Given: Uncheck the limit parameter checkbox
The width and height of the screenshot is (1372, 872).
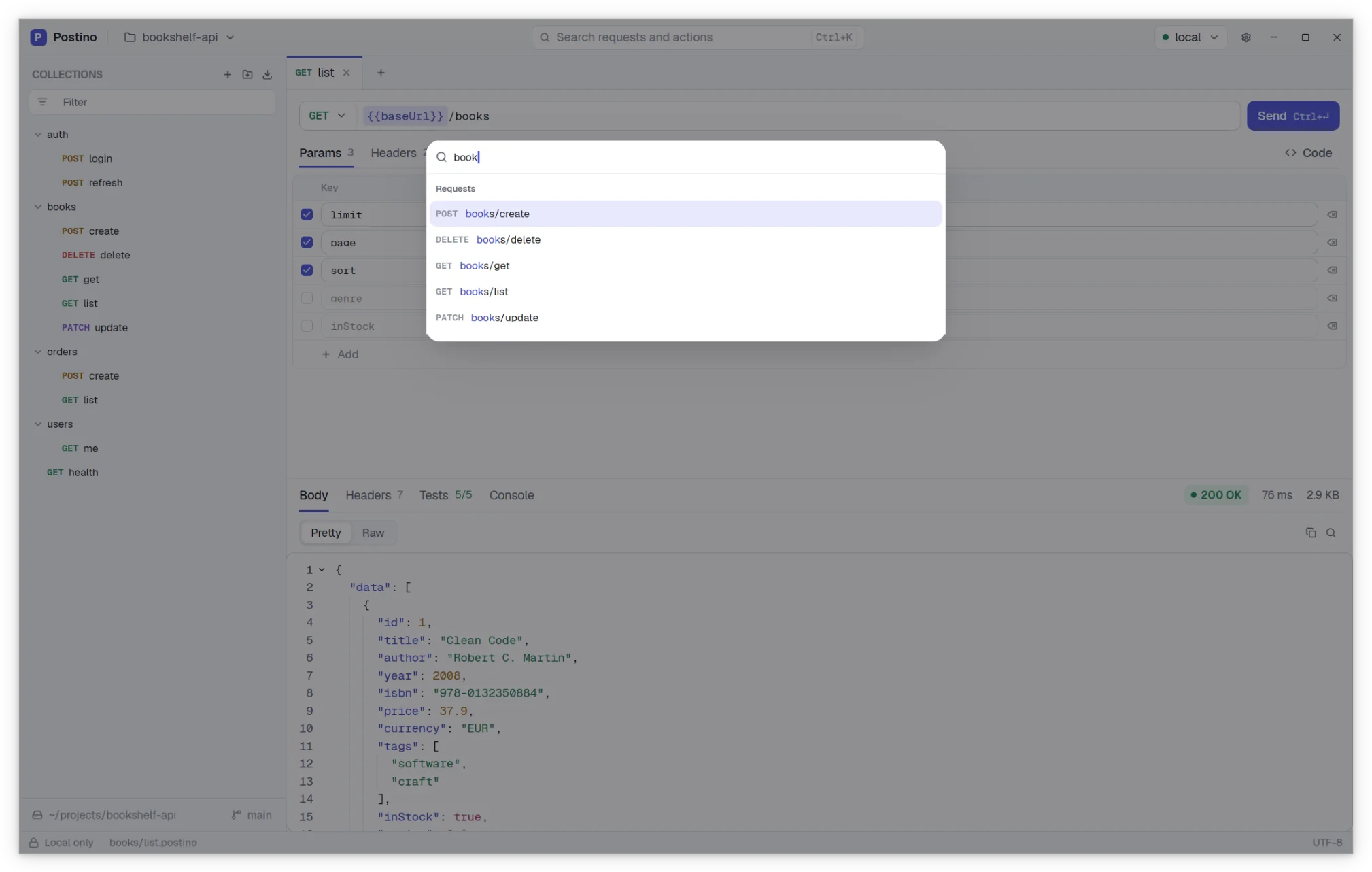Looking at the screenshot, I should [x=307, y=214].
